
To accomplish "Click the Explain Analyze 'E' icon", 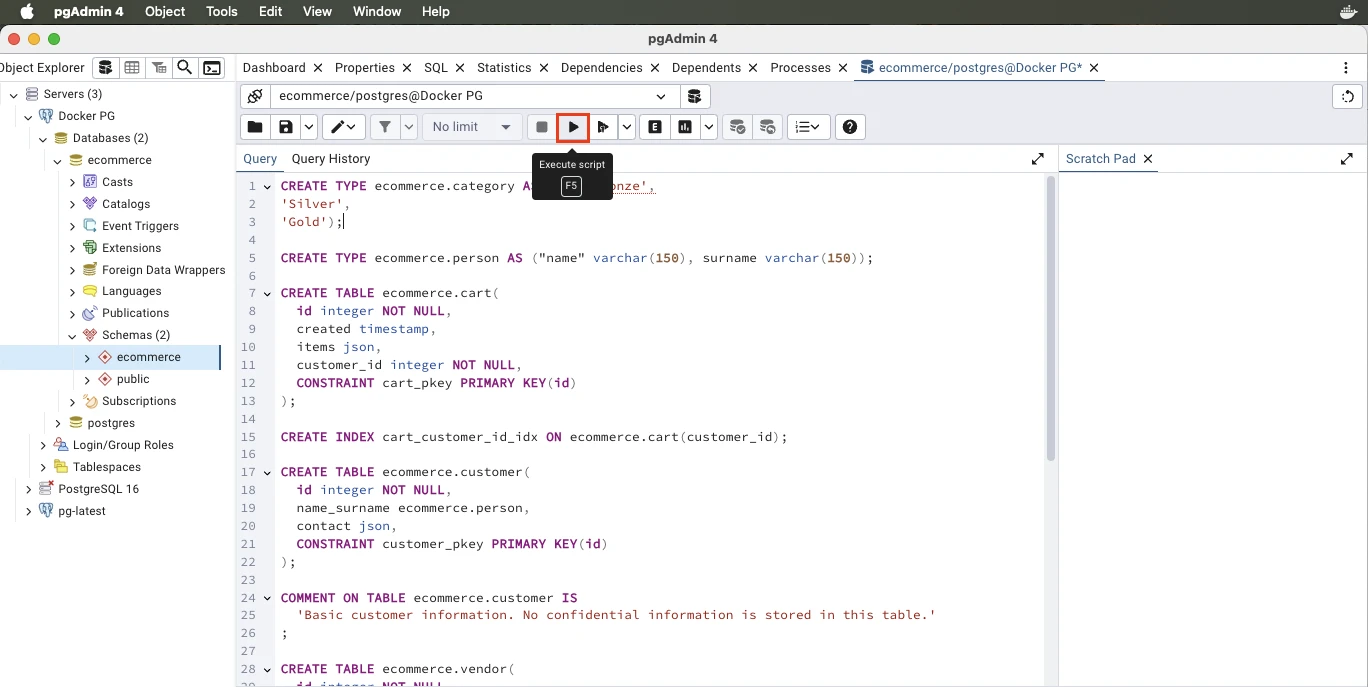I will pyautogui.click(x=655, y=127).
